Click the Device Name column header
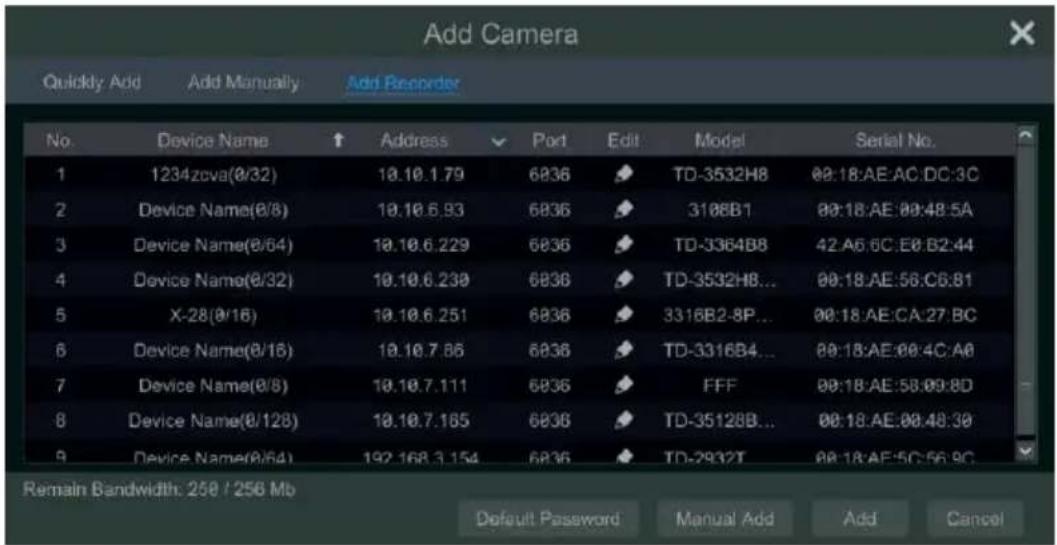Screen dimensions: 1057x545 (213, 142)
